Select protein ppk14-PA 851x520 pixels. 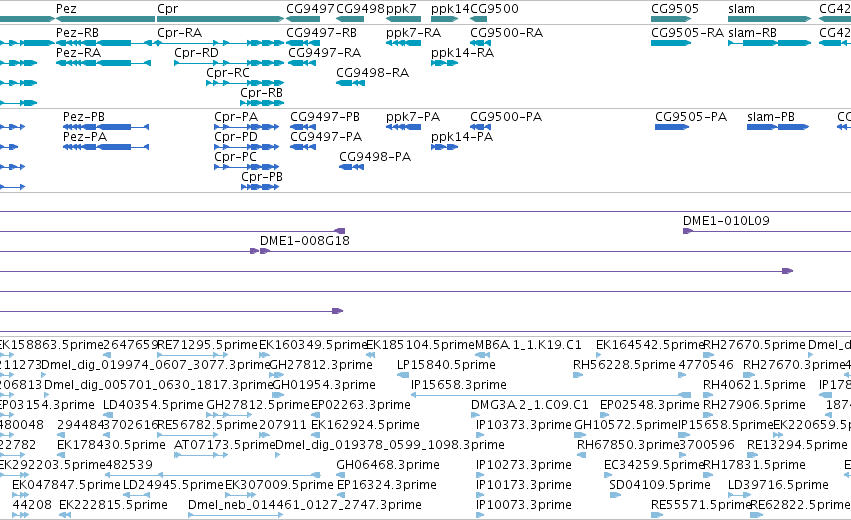[444, 147]
